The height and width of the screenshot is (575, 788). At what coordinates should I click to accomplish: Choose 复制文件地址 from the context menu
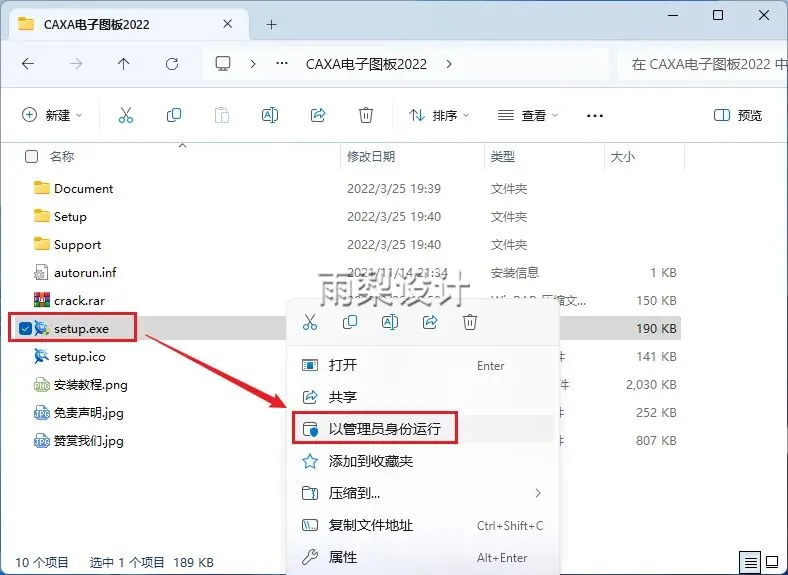click(x=423, y=525)
